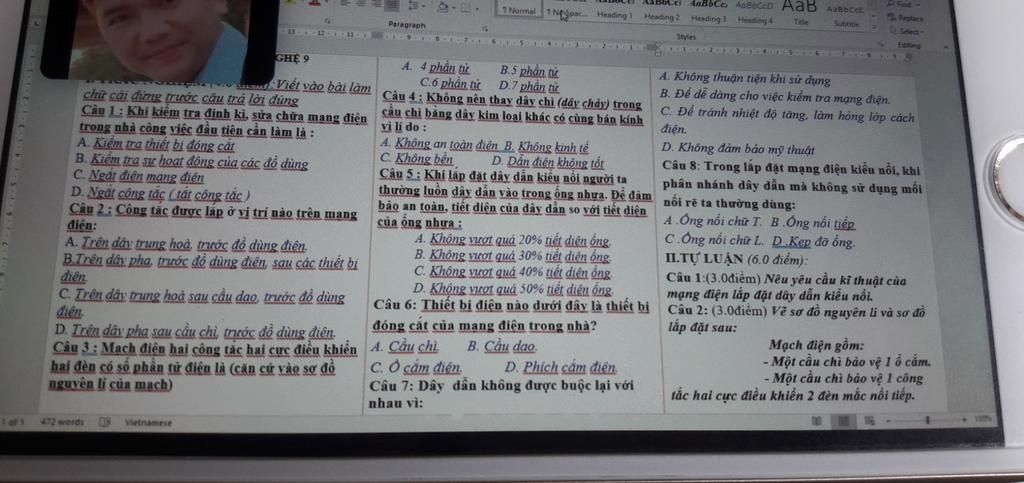Open the Styles pane dialog launcher
This screenshot has height=483, width=1024.
(x=881, y=44)
